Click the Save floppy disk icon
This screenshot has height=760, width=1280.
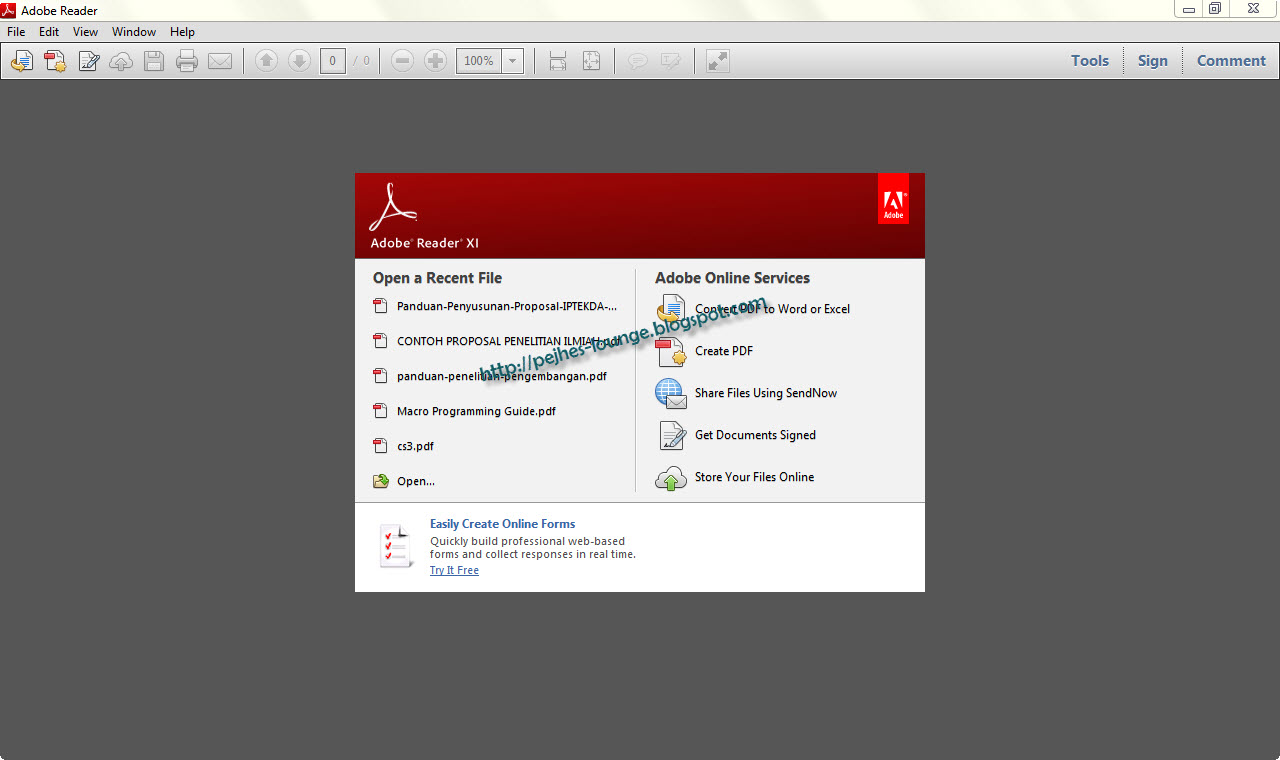click(154, 61)
